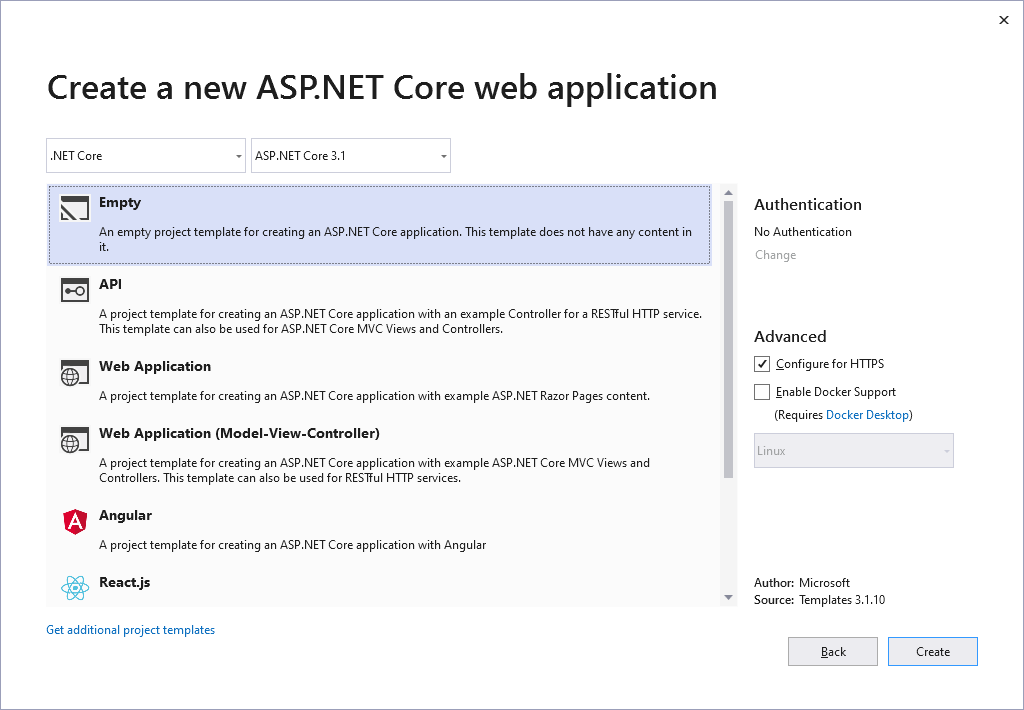Expand the ASP.NET Core 3.1 version dropdown
The image size is (1024, 710).
[350, 156]
